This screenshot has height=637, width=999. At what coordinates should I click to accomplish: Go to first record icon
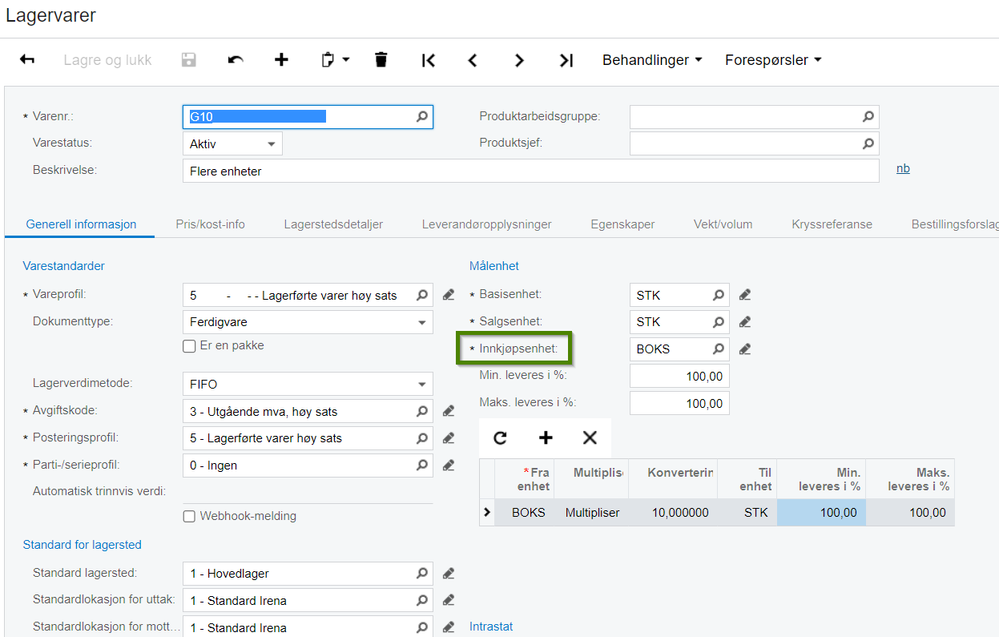point(428,61)
